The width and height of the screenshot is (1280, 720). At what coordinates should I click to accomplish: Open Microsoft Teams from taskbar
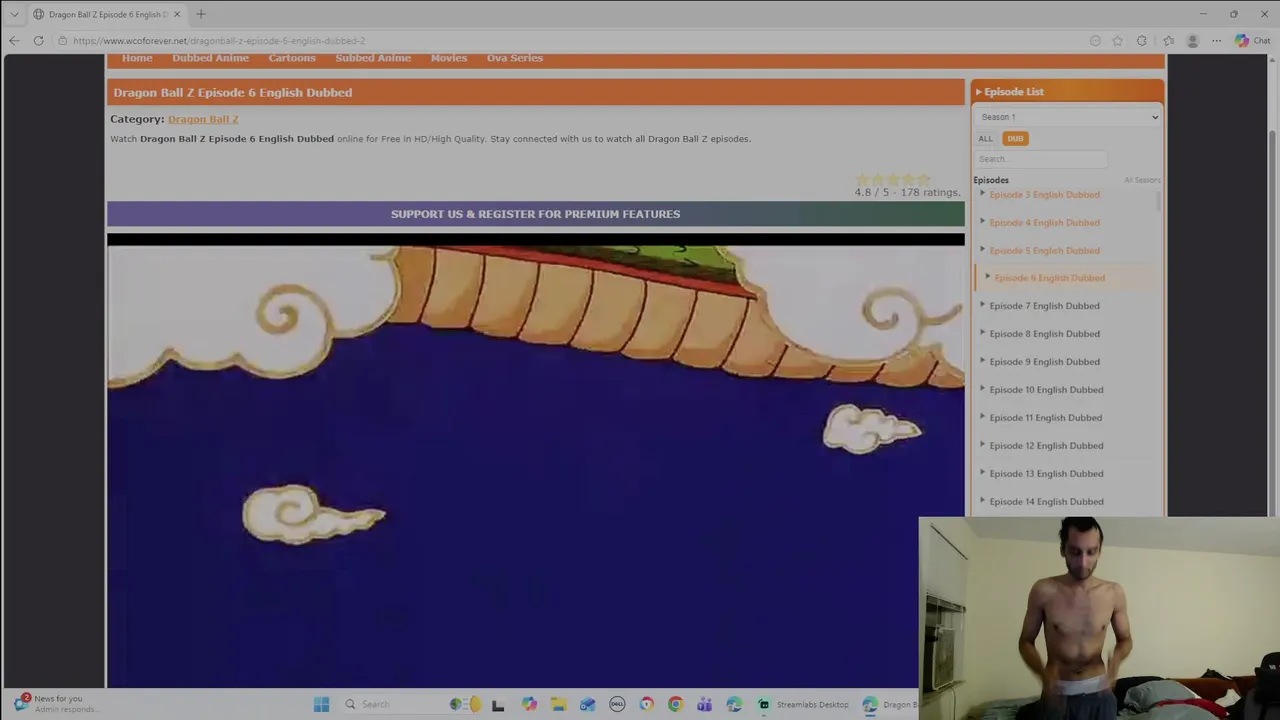[x=705, y=704]
